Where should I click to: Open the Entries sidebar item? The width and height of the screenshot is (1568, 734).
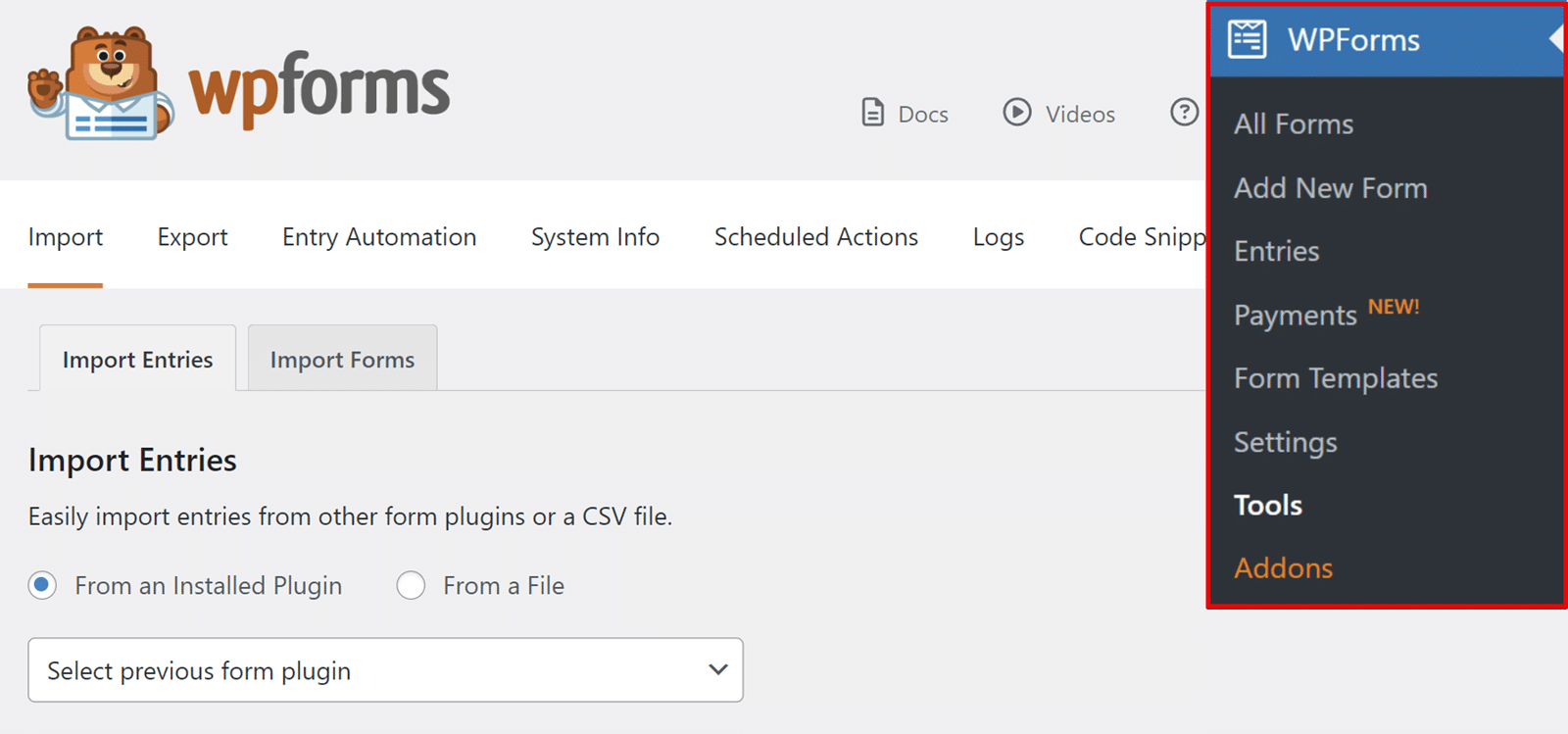point(1277,252)
